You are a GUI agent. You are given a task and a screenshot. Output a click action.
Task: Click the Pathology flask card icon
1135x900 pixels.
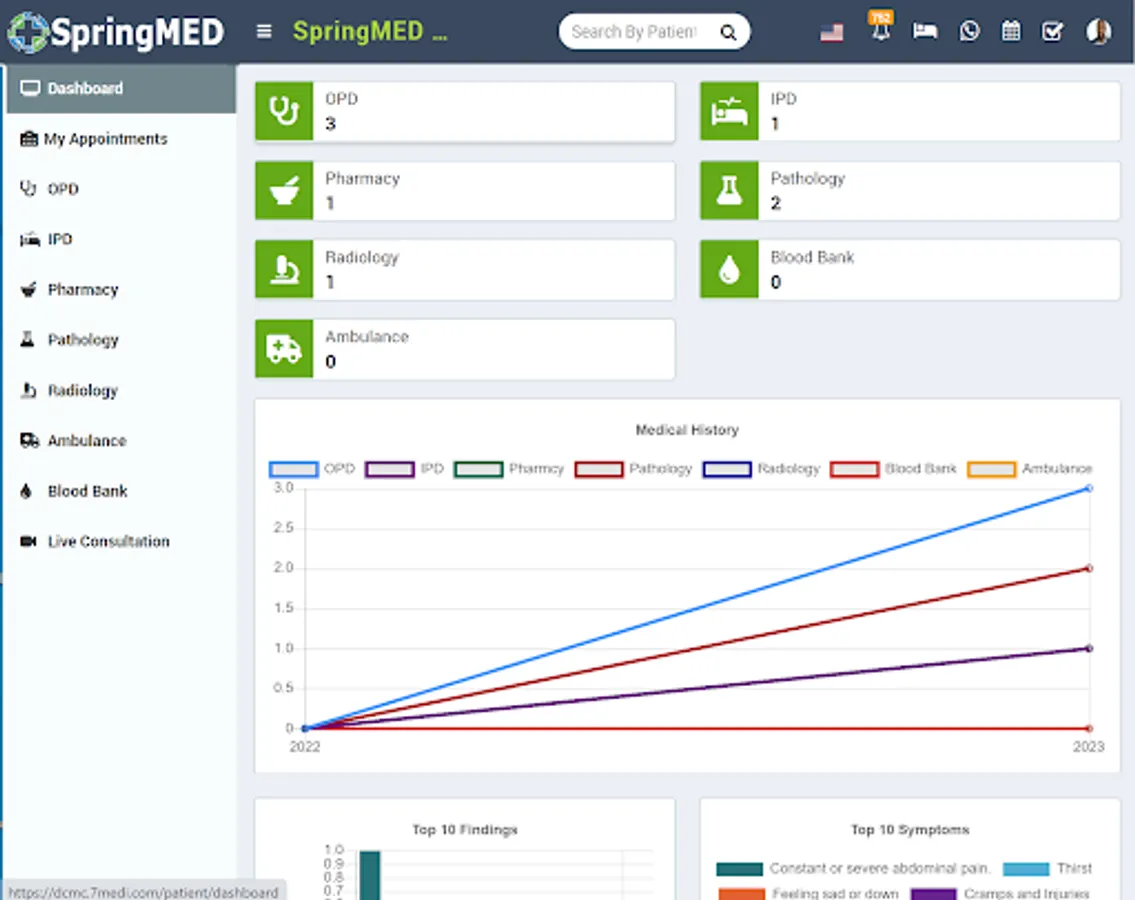[x=730, y=190]
